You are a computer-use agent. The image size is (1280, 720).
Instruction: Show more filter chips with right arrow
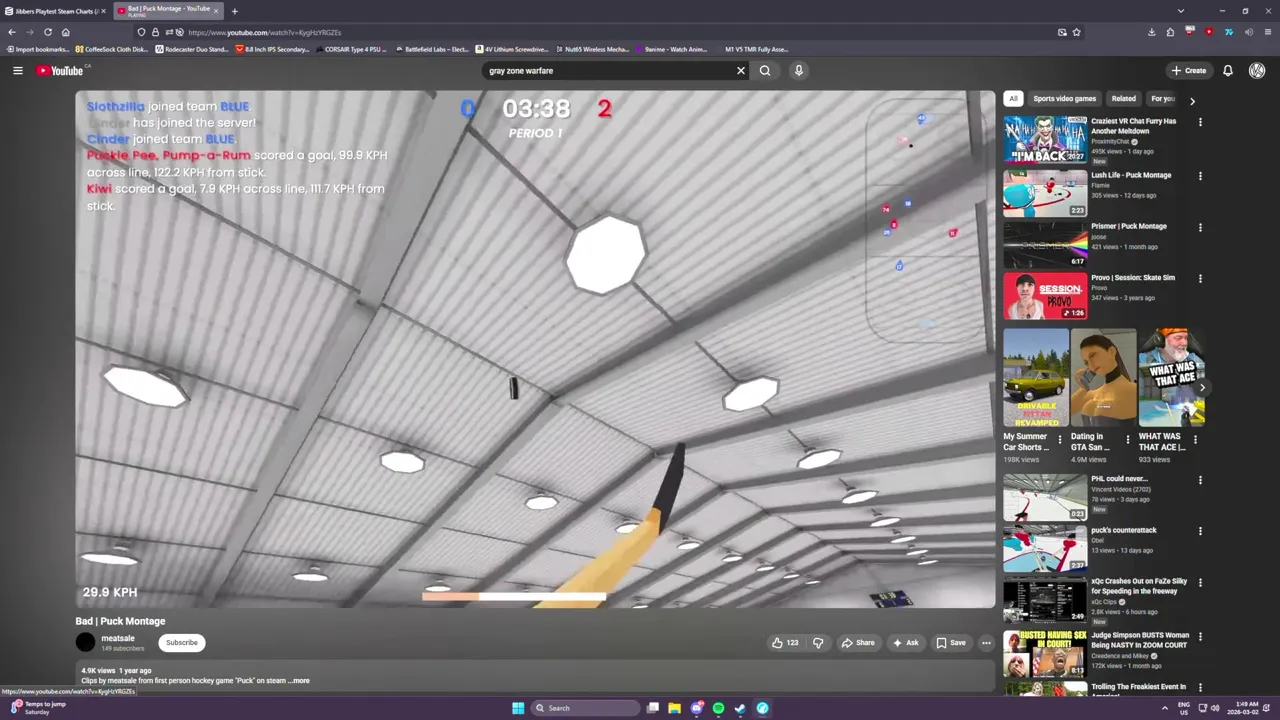pyautogui.click(x=1192, y=100)
